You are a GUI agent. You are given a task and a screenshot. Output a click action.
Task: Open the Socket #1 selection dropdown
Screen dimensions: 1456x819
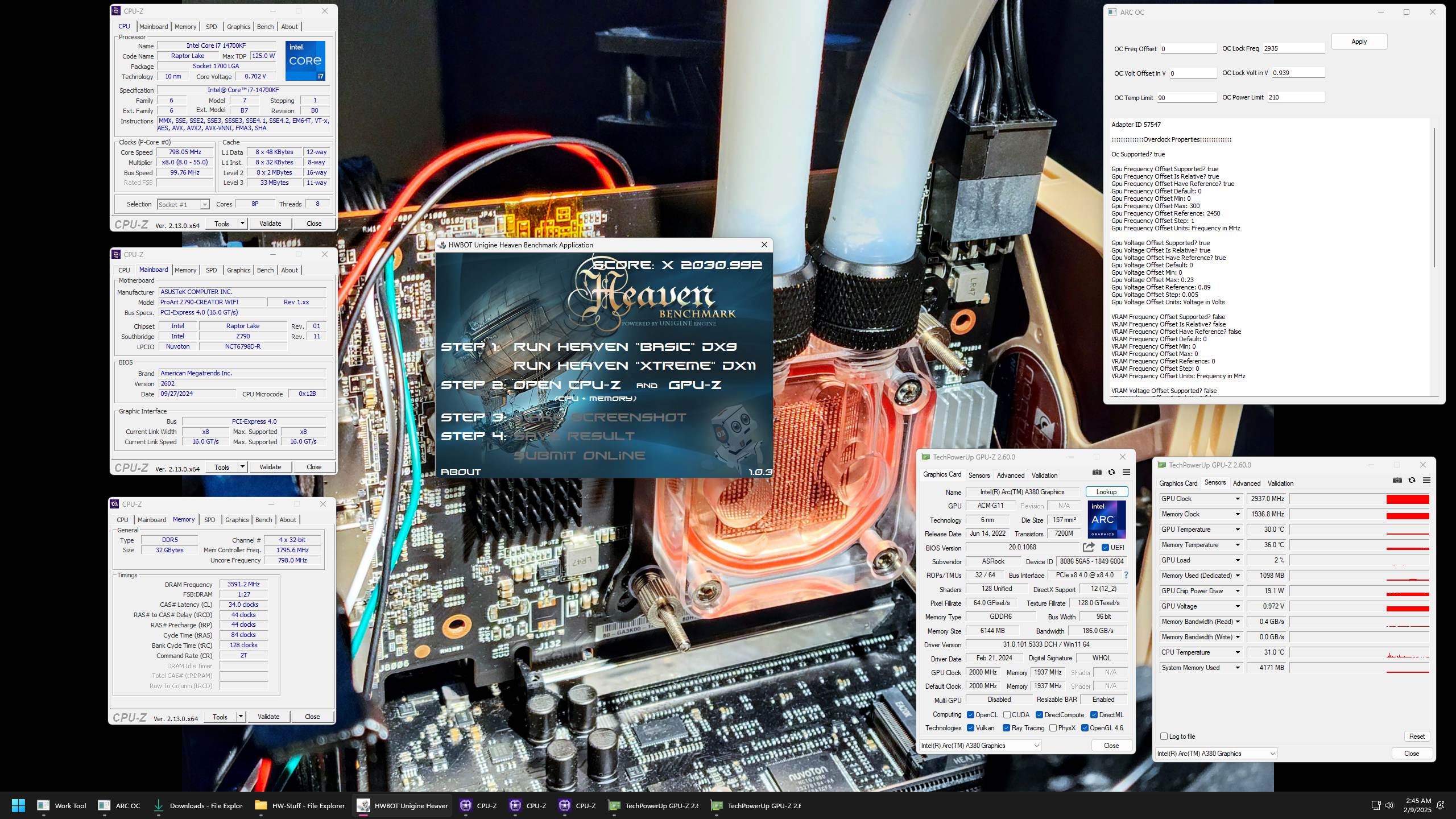tap(183, 204)
